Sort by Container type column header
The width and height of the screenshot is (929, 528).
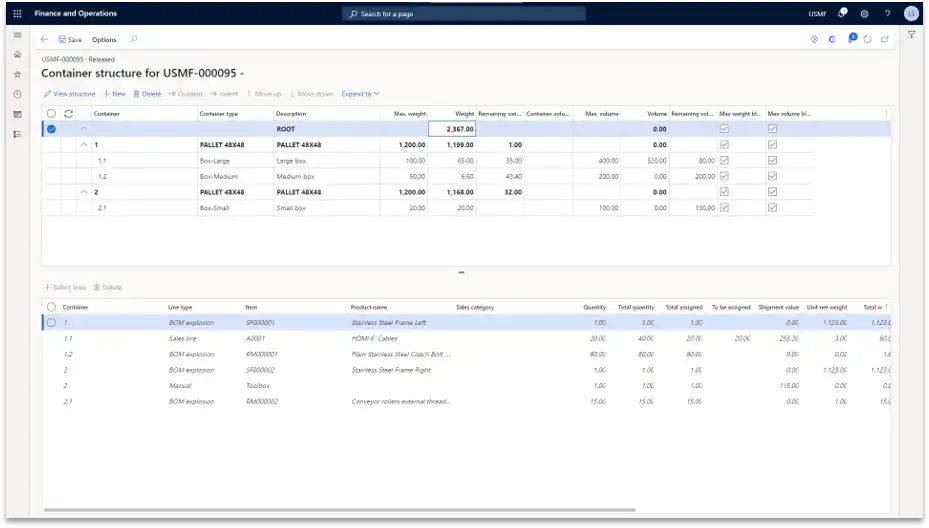[219, 114]
